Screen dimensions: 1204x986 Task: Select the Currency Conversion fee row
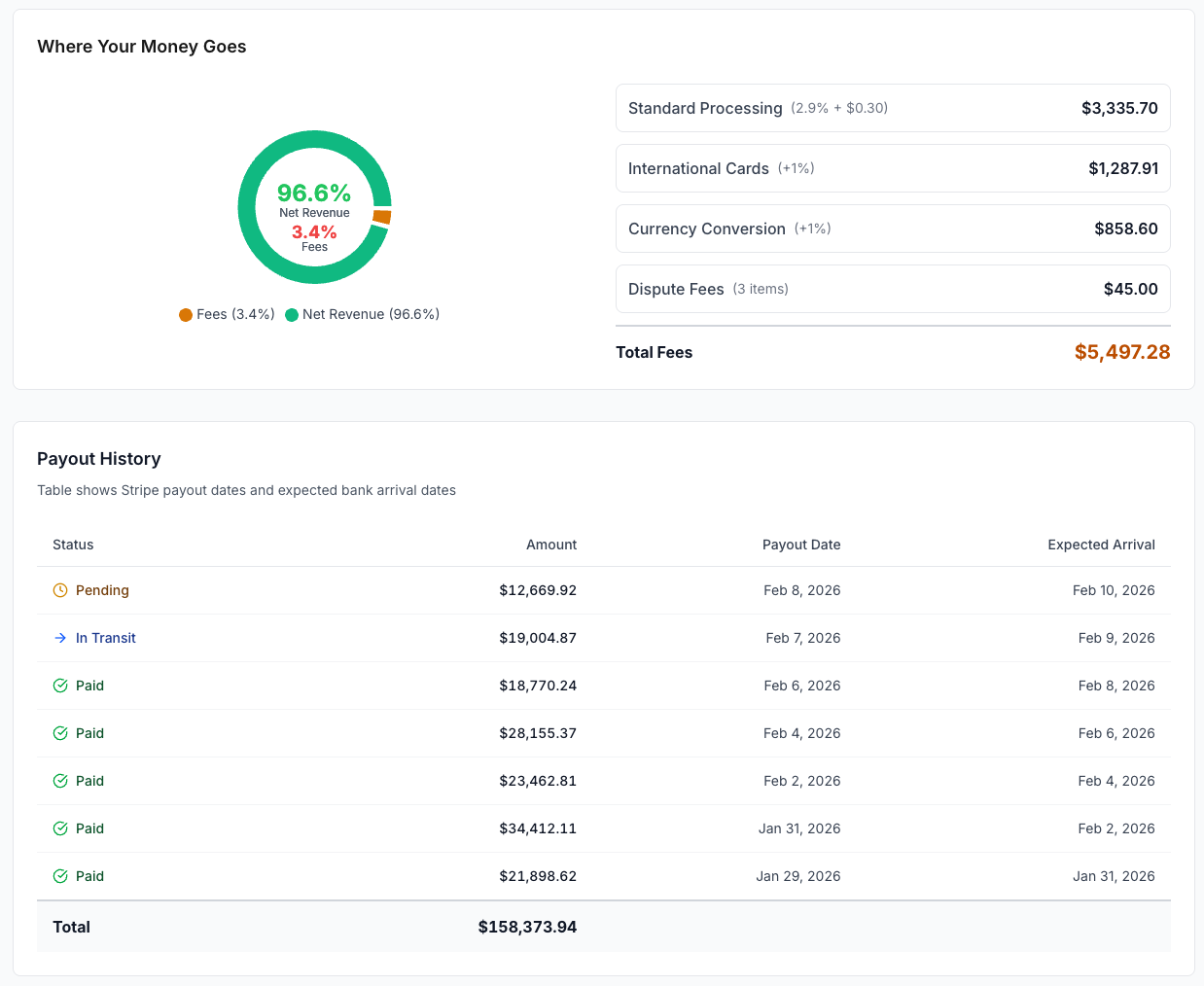coord(893,229)
